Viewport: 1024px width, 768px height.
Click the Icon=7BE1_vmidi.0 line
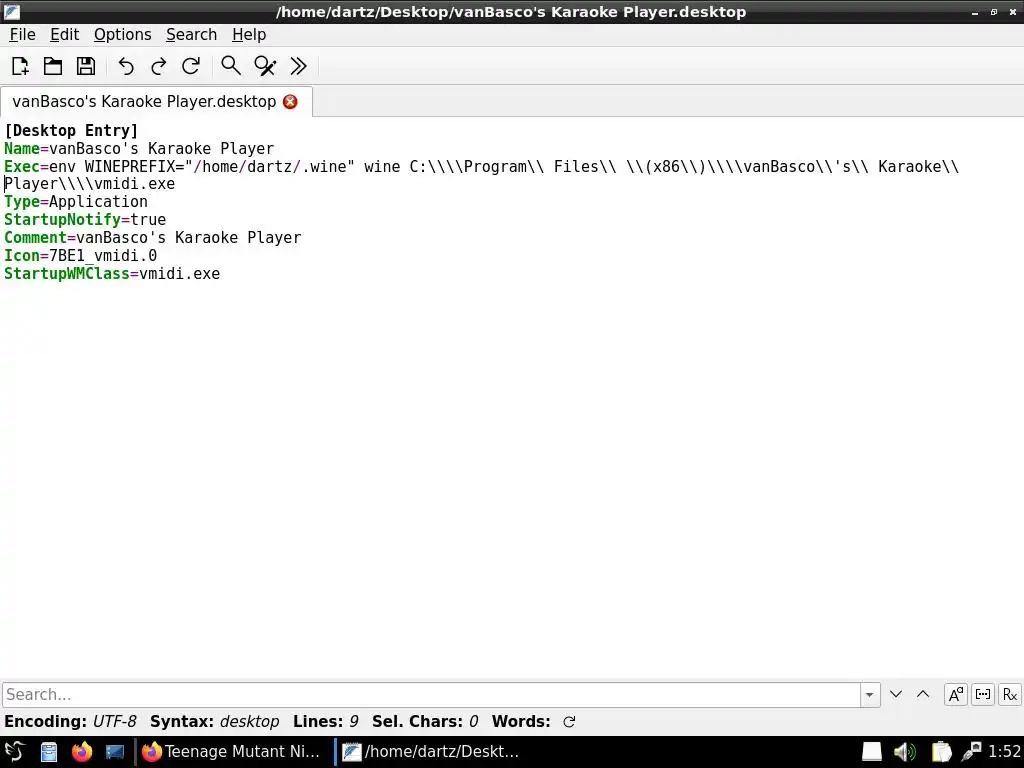tap(80, 256)
